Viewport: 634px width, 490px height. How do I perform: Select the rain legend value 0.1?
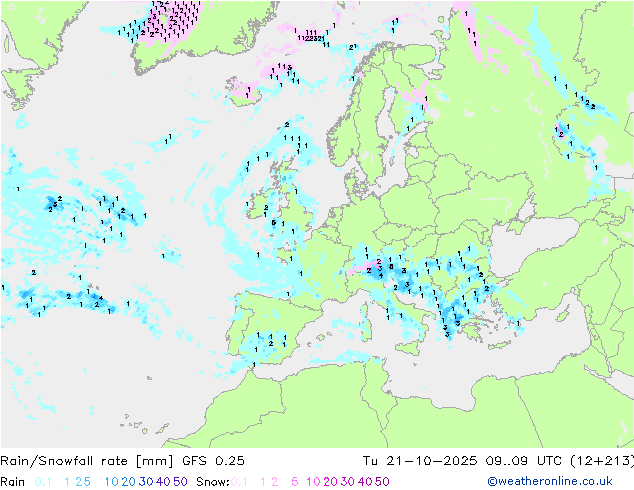coord(43,482)
